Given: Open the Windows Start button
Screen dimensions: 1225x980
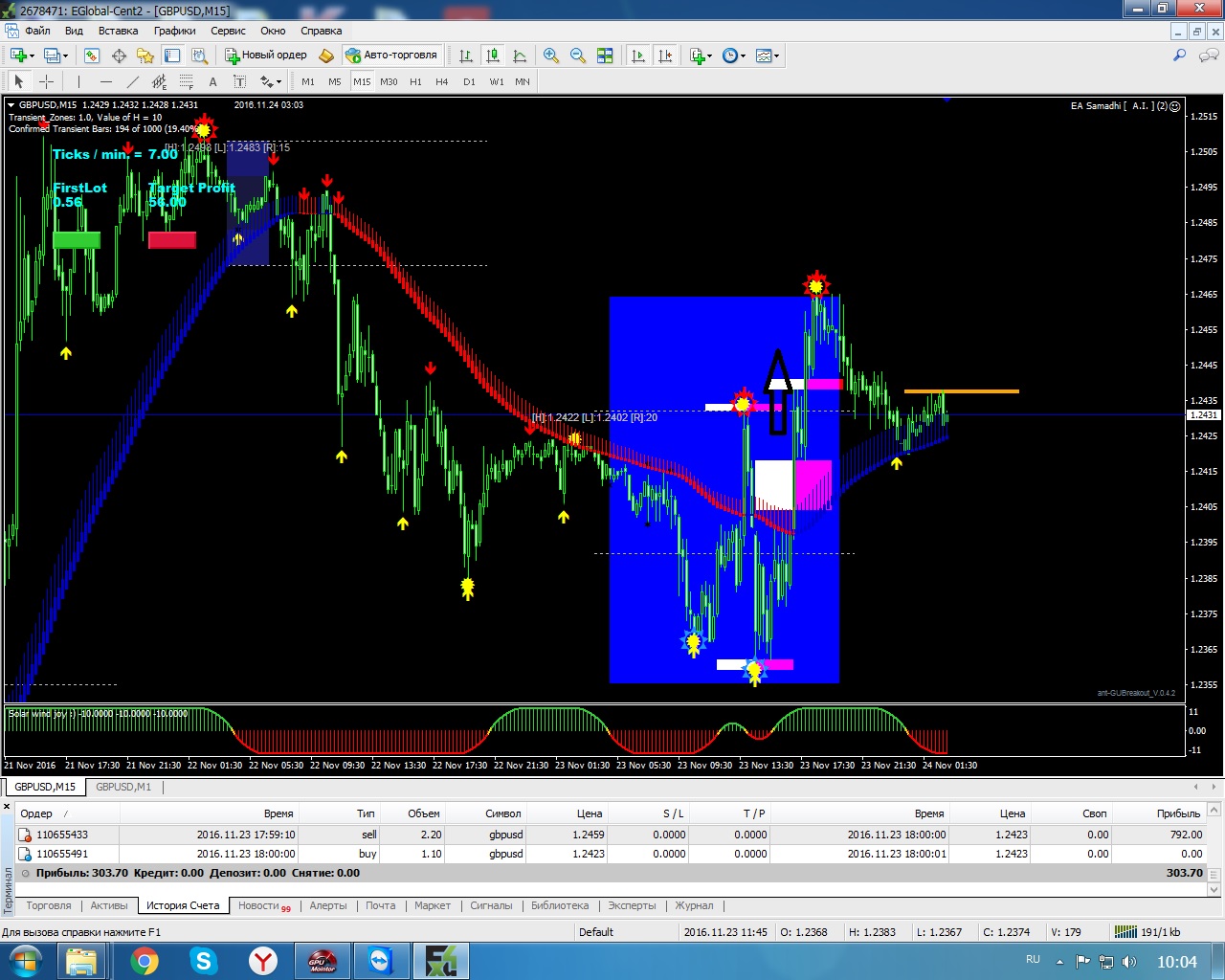Looking at the screenshot, I should [x=25, y=961].
